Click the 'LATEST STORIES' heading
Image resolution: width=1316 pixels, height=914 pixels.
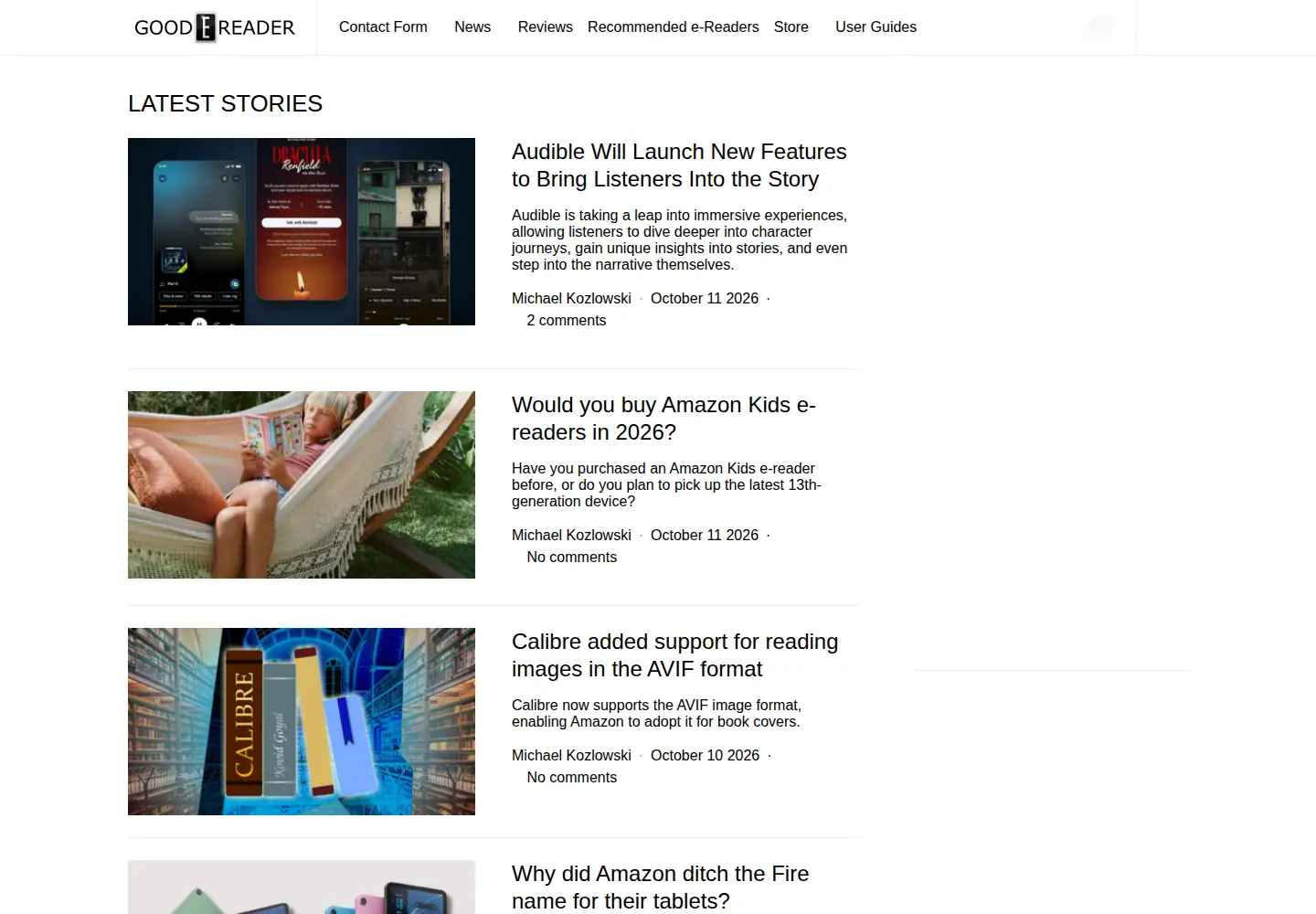(225, 103)
